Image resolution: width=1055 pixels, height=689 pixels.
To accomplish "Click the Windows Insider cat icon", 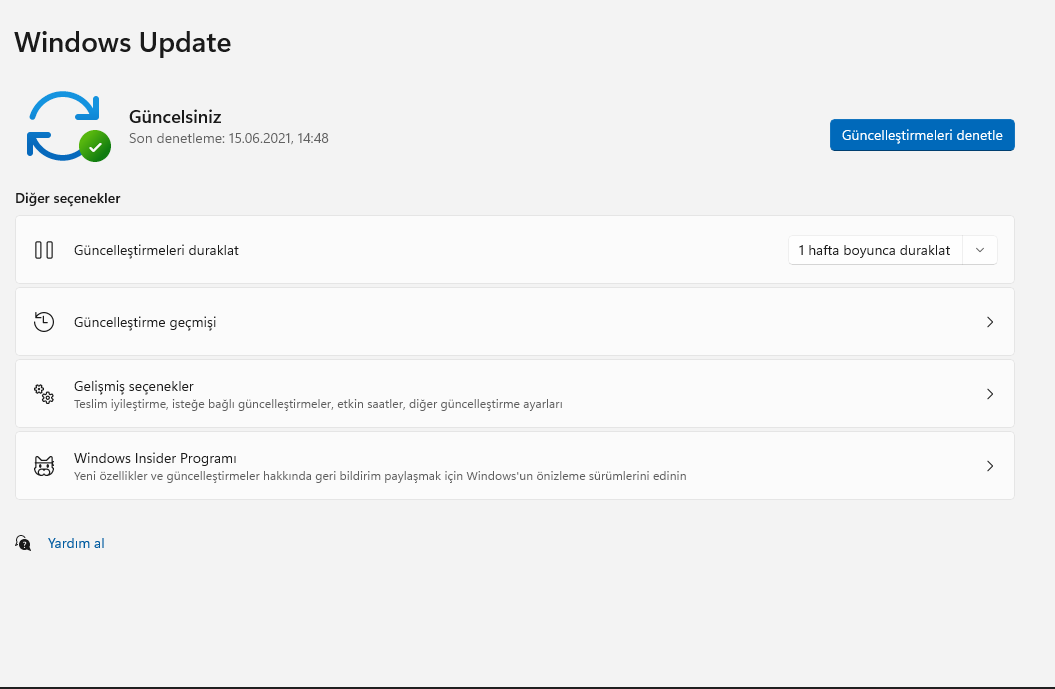I will (44, 466).
